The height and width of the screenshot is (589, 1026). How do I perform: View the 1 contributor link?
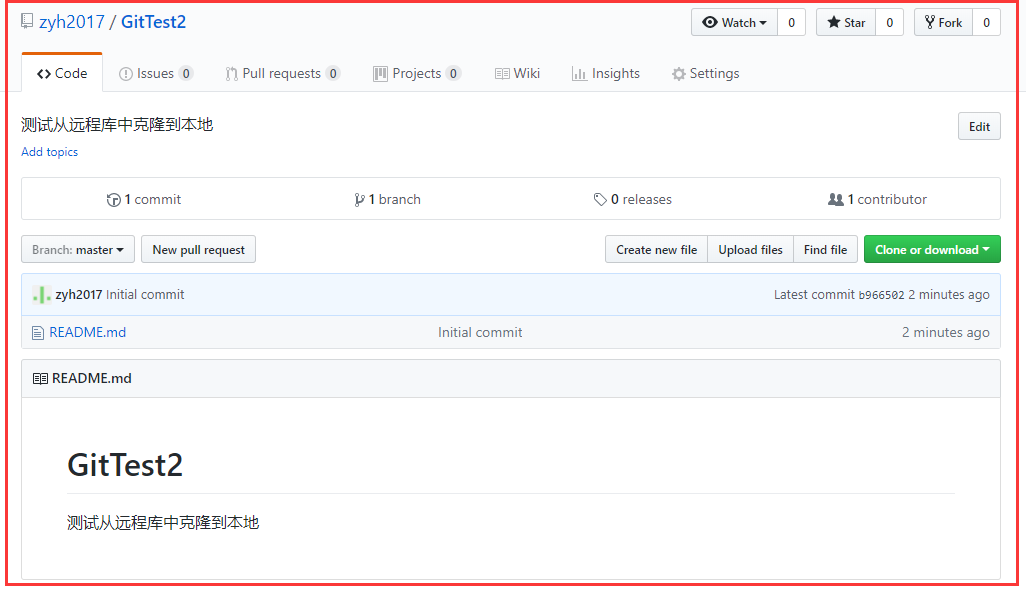point(877,199)
